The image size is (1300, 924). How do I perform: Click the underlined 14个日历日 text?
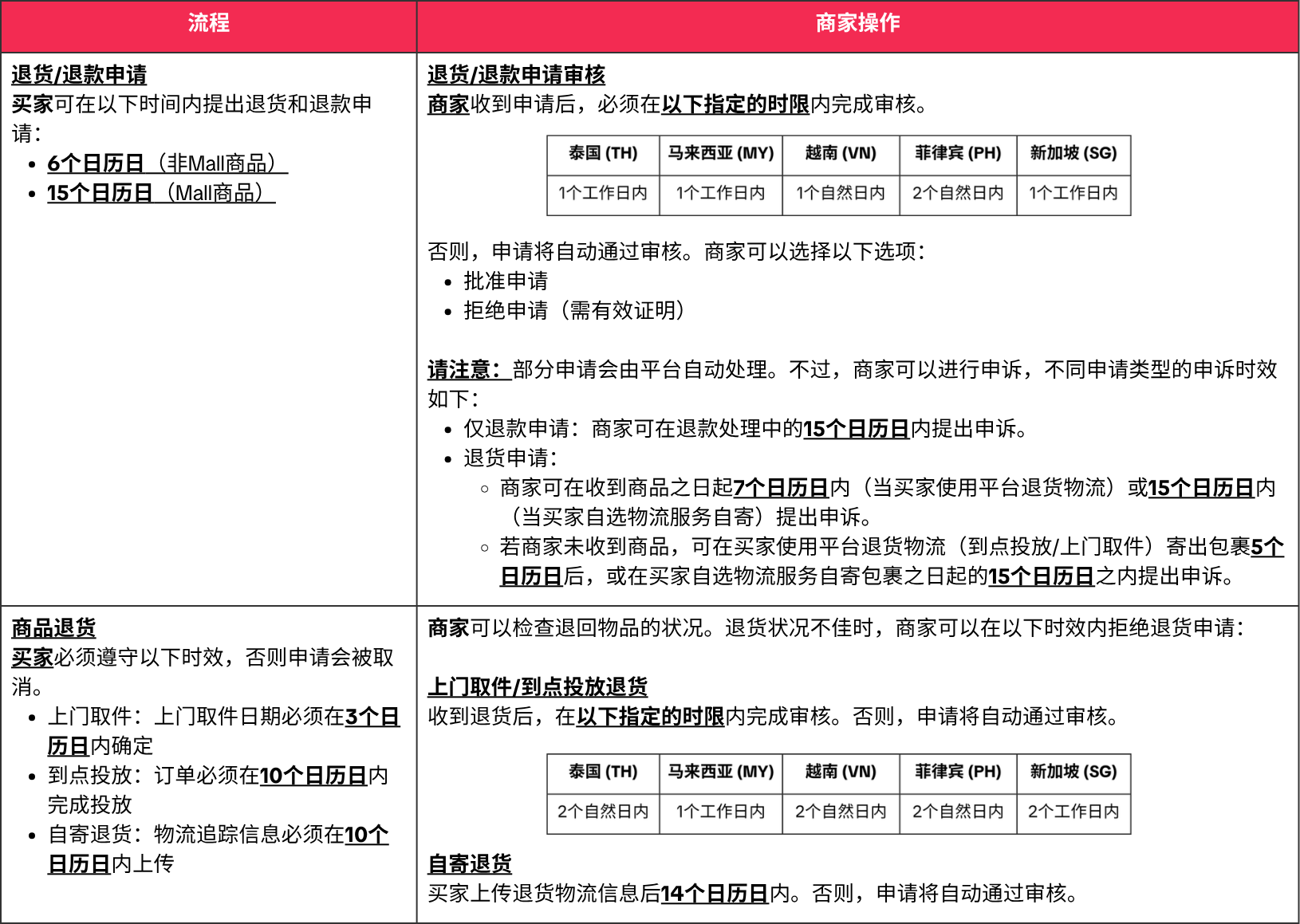click(715, 894)
